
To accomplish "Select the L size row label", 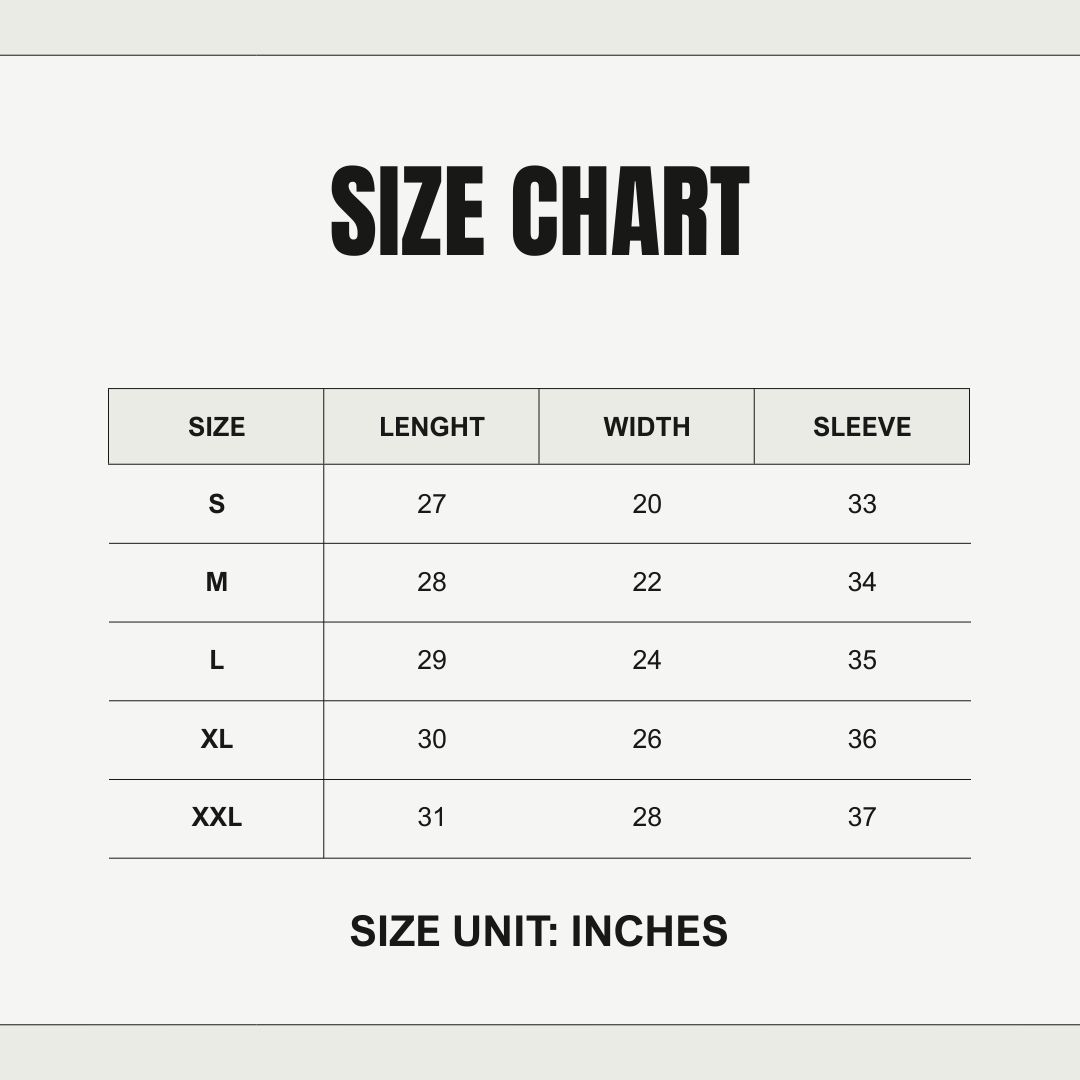I will (216, 660).
